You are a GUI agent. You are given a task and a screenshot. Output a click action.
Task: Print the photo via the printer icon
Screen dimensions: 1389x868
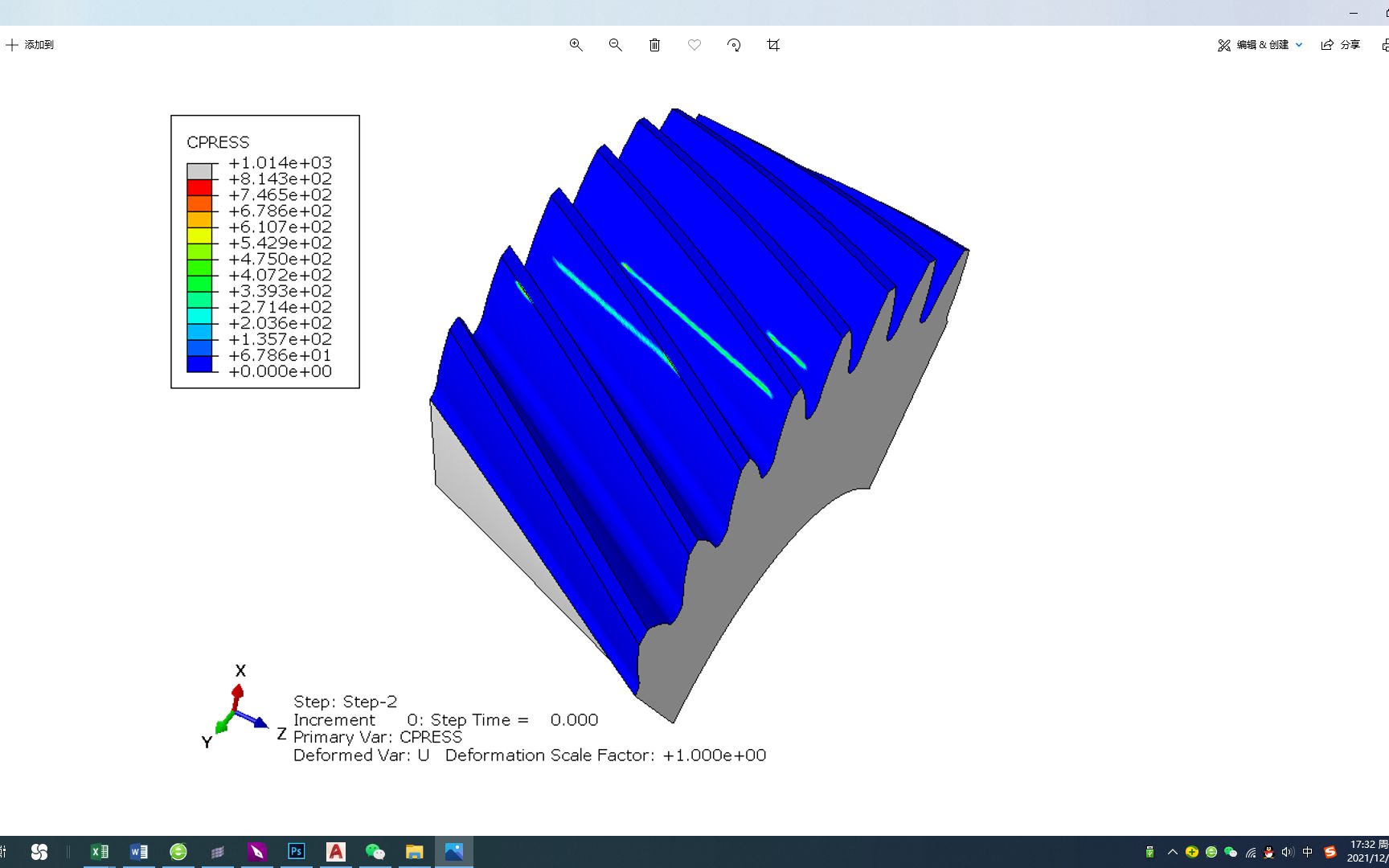[1384, 45]
